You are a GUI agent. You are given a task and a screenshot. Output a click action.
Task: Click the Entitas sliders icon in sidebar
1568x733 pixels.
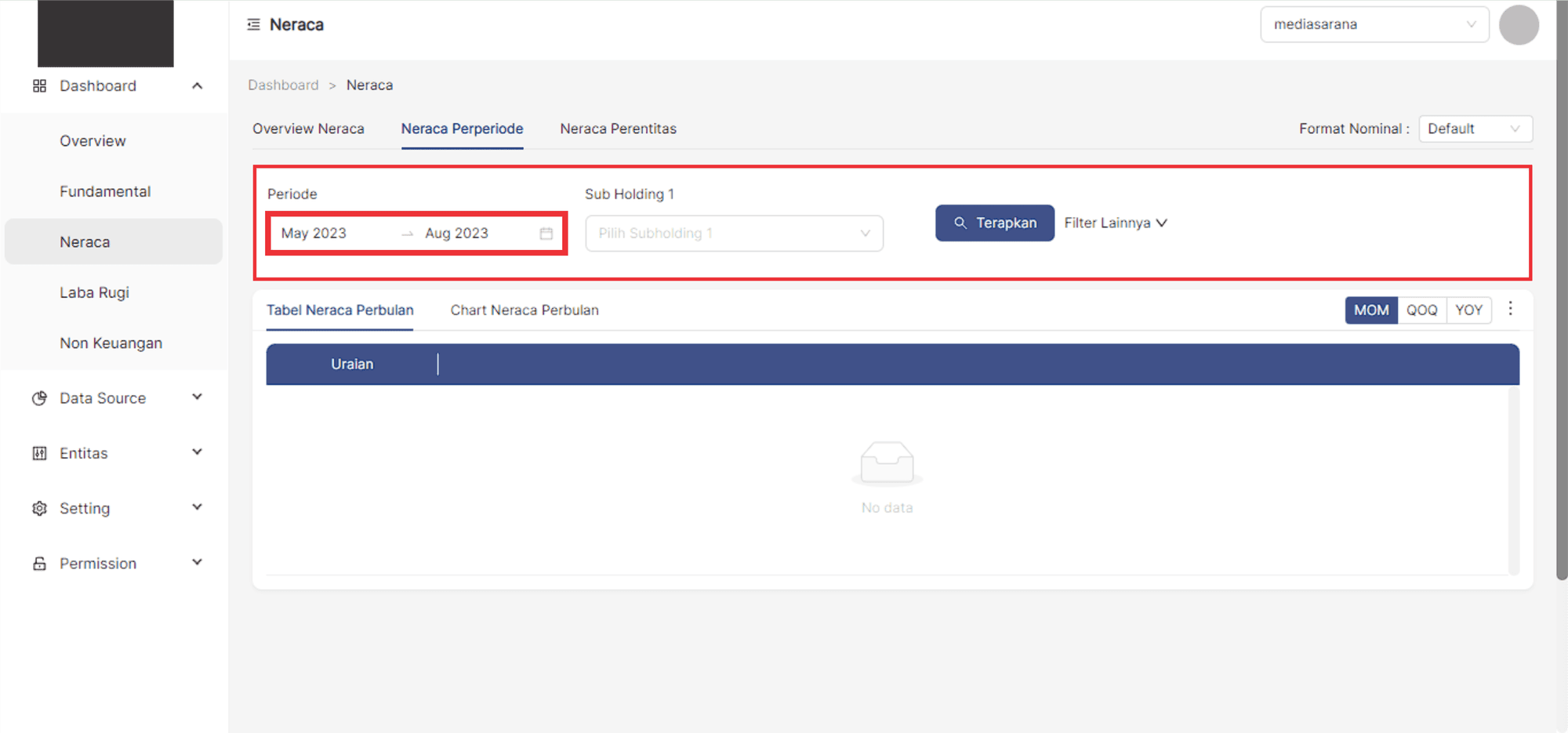(x=39, y=453)
